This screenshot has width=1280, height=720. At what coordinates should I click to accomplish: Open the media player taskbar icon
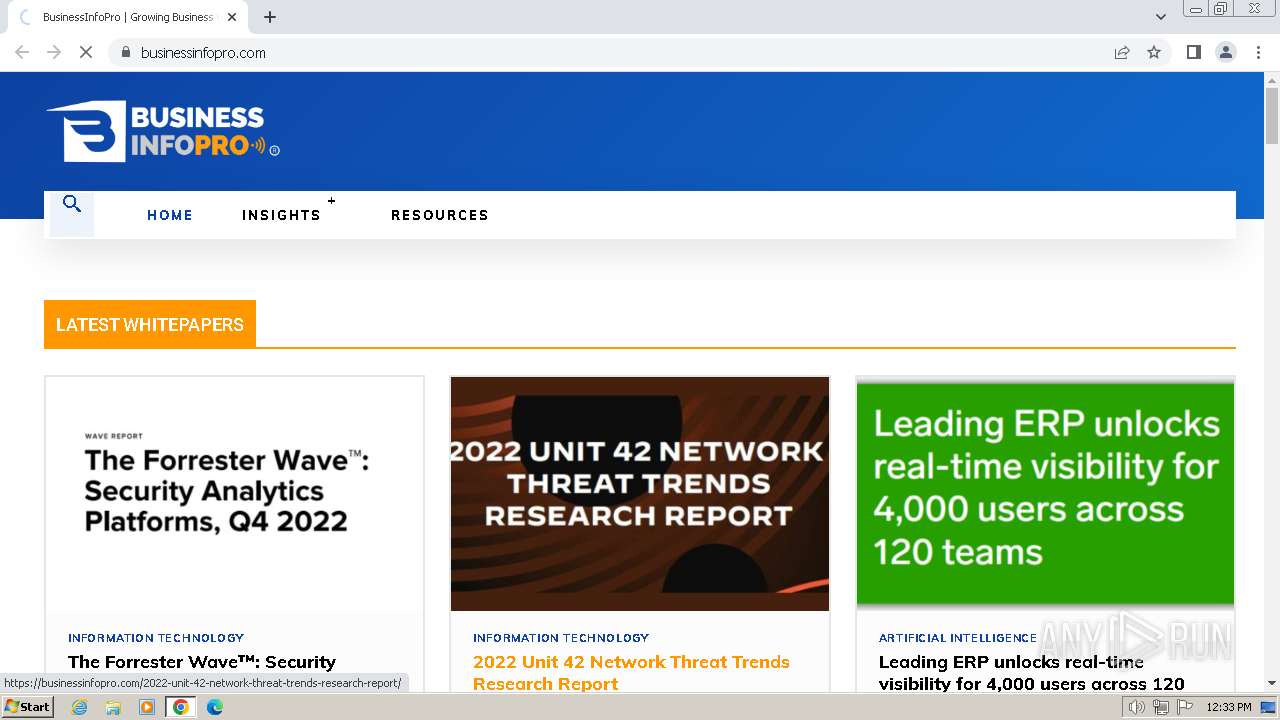click(x=147, y=707)
